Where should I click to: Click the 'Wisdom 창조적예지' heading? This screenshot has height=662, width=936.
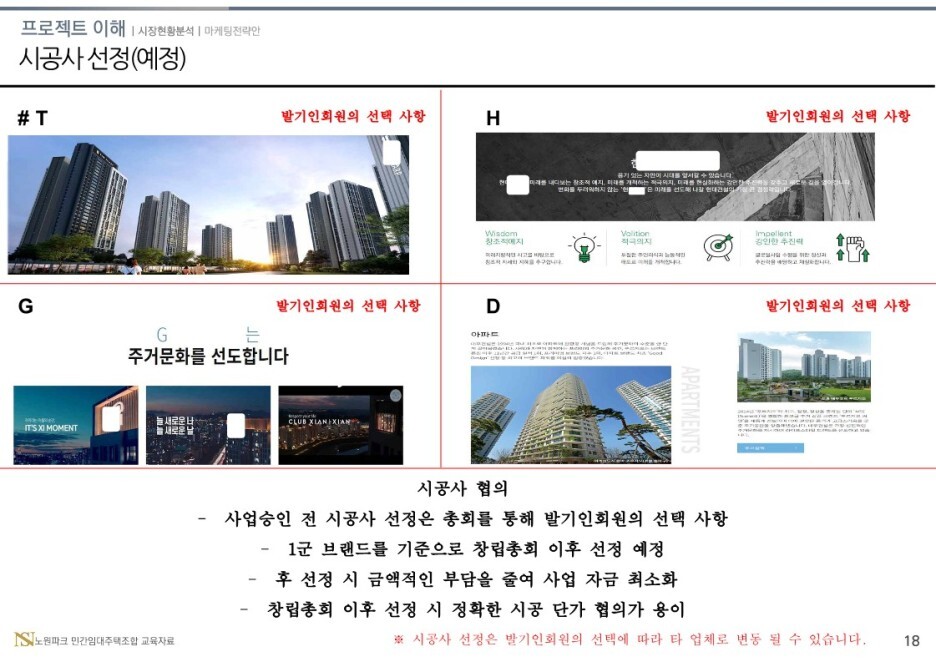(504, 238)
